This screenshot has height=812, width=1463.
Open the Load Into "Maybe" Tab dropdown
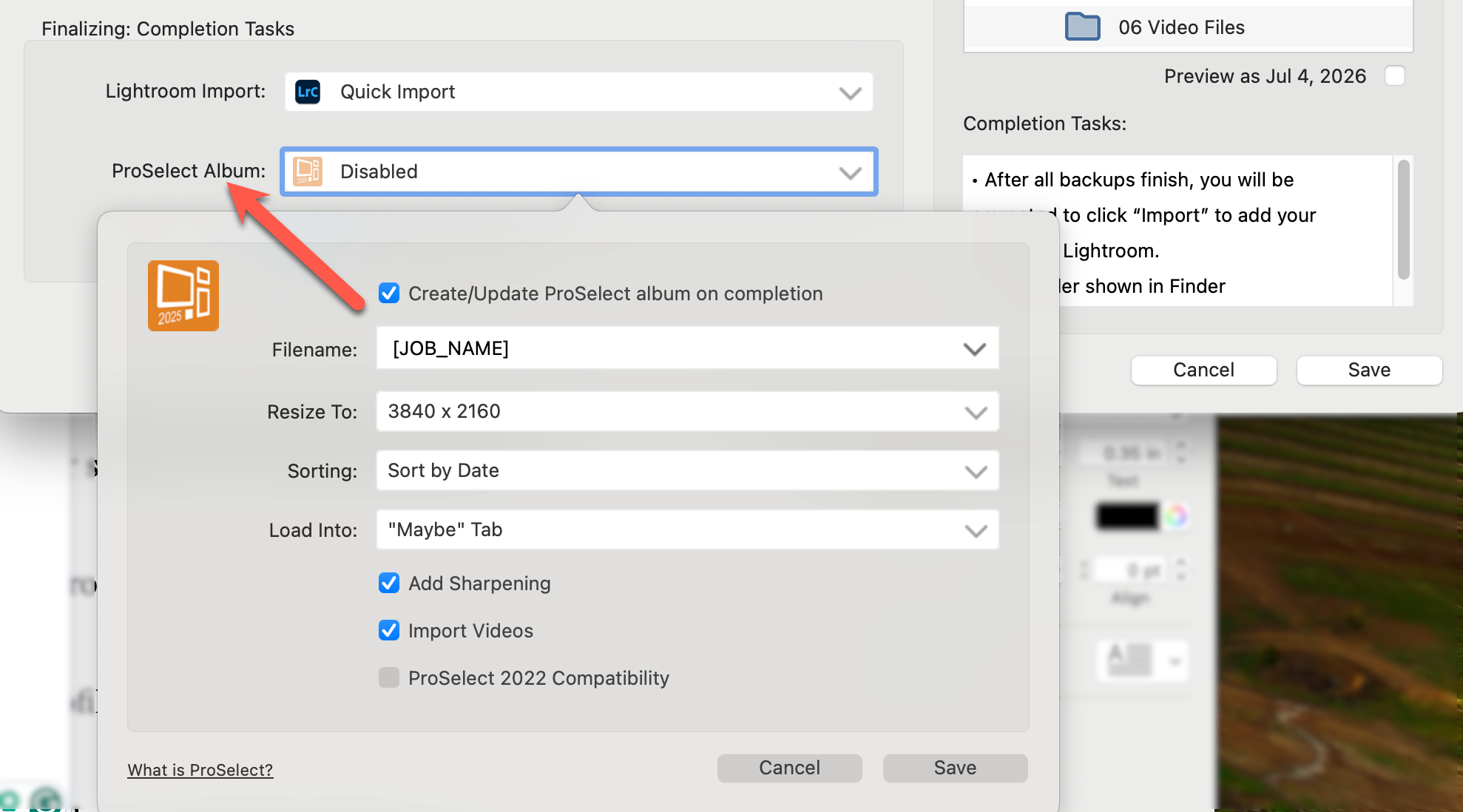click(x=687, y=530)
